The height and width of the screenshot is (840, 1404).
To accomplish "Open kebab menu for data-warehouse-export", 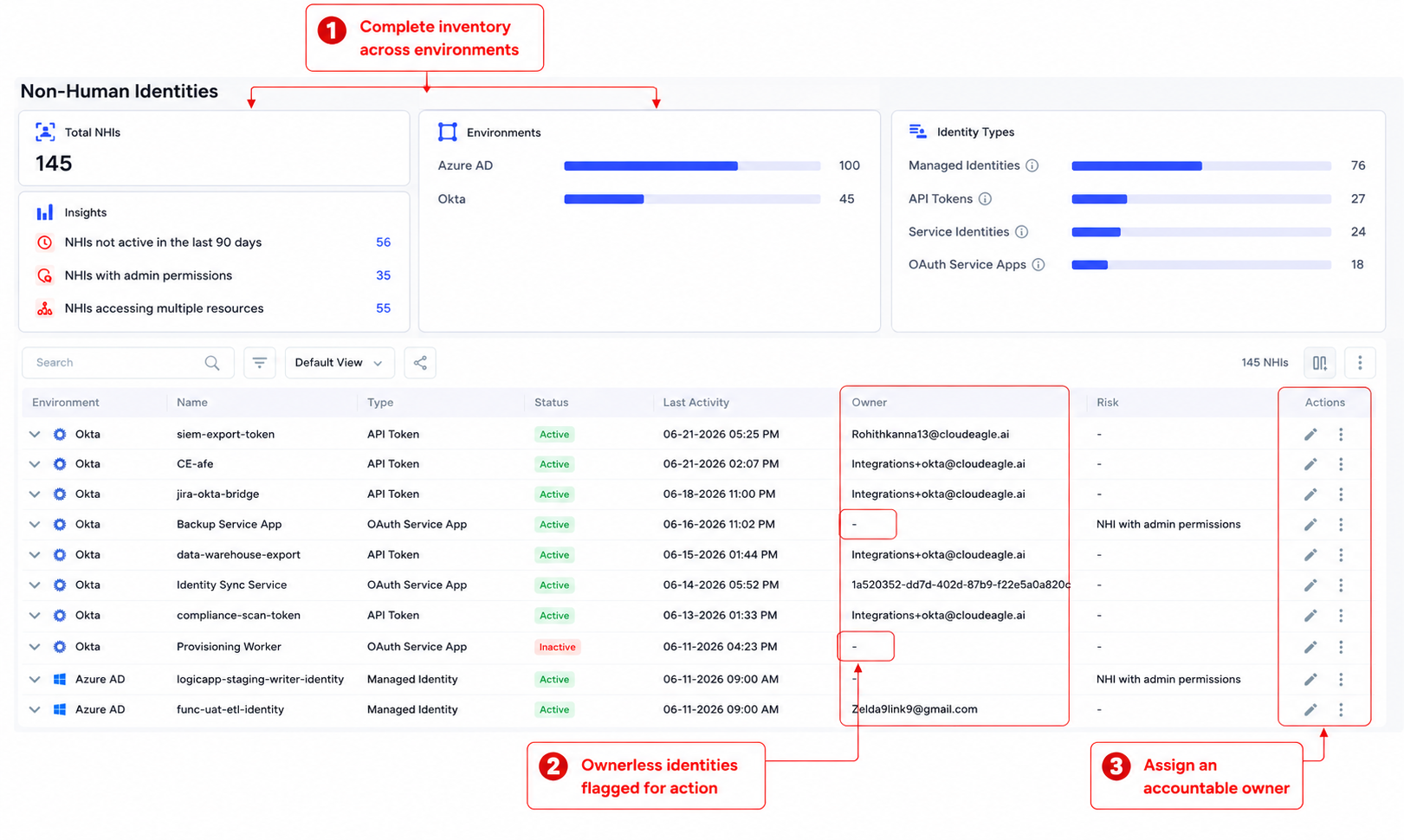I will coord(1341,555).
